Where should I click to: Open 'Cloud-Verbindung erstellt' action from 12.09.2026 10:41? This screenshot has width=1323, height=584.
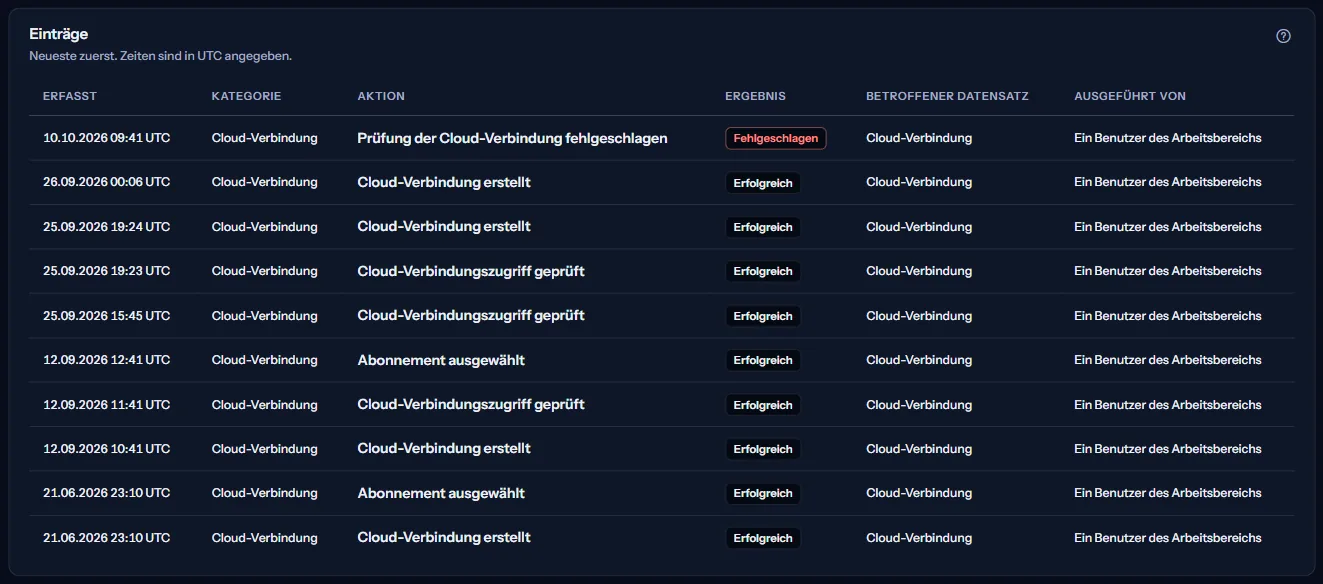pos(444,449)
